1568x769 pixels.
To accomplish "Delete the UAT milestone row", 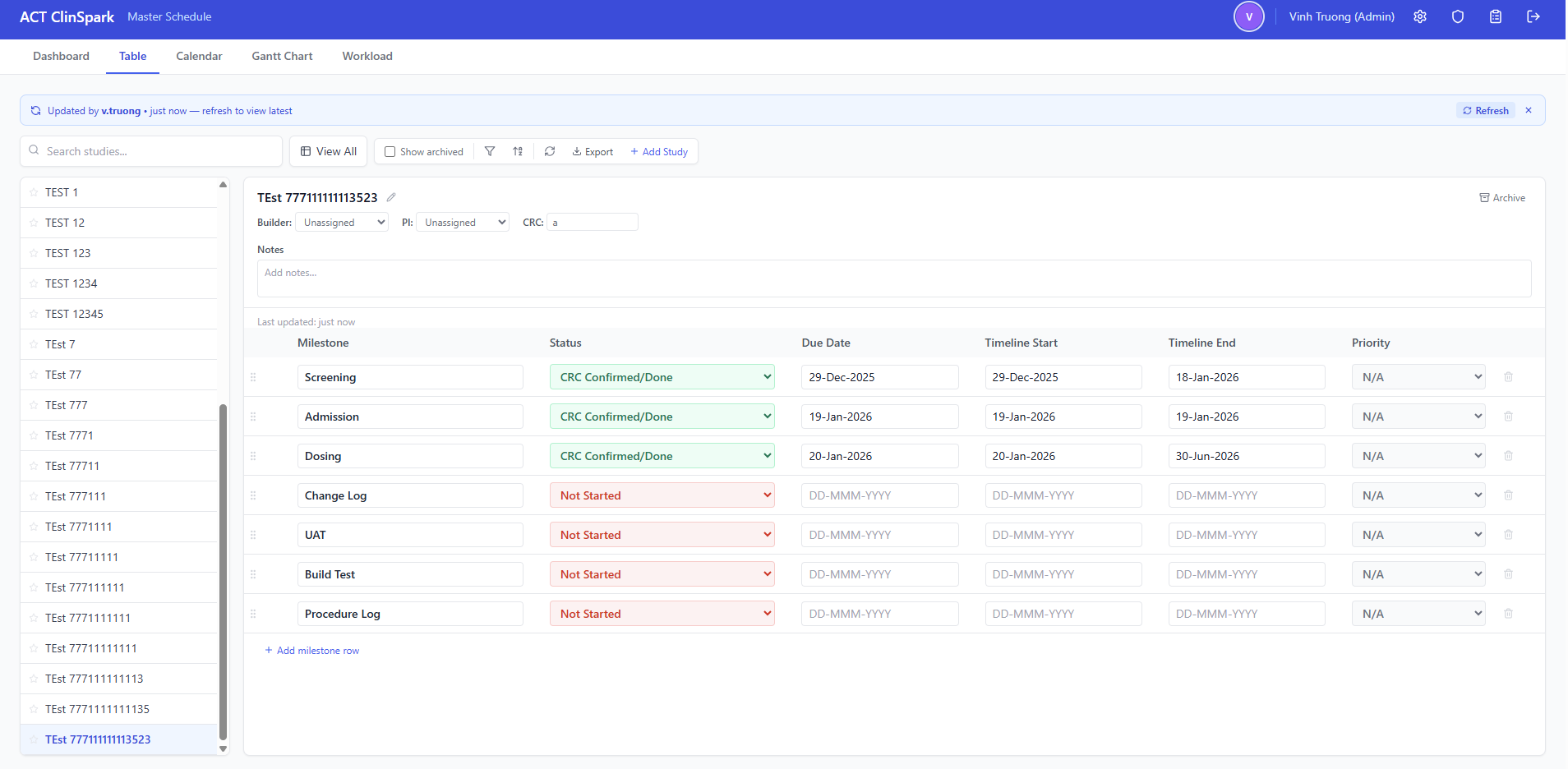I will (1509, 535).
